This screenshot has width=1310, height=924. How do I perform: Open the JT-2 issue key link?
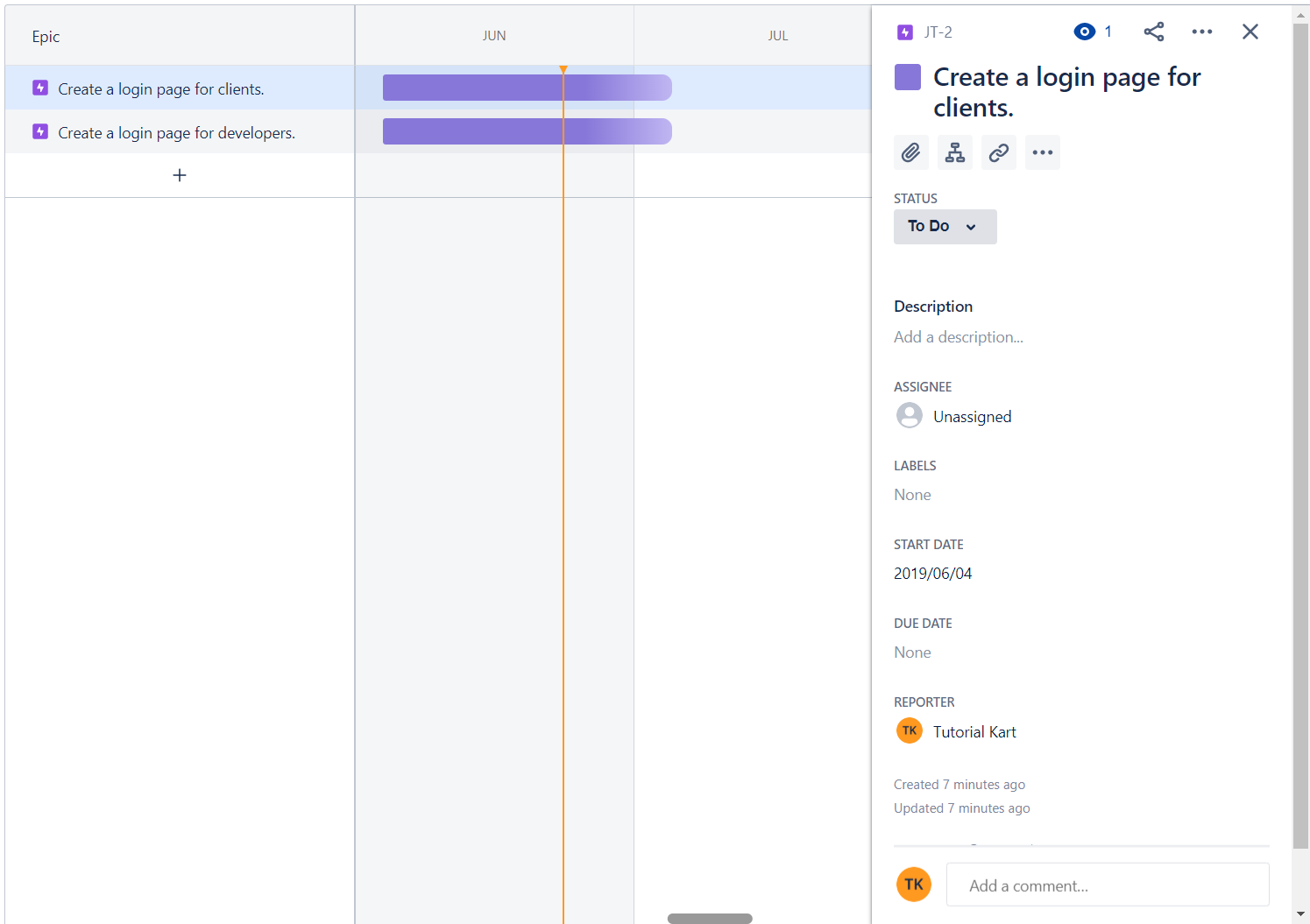point(938,32)
